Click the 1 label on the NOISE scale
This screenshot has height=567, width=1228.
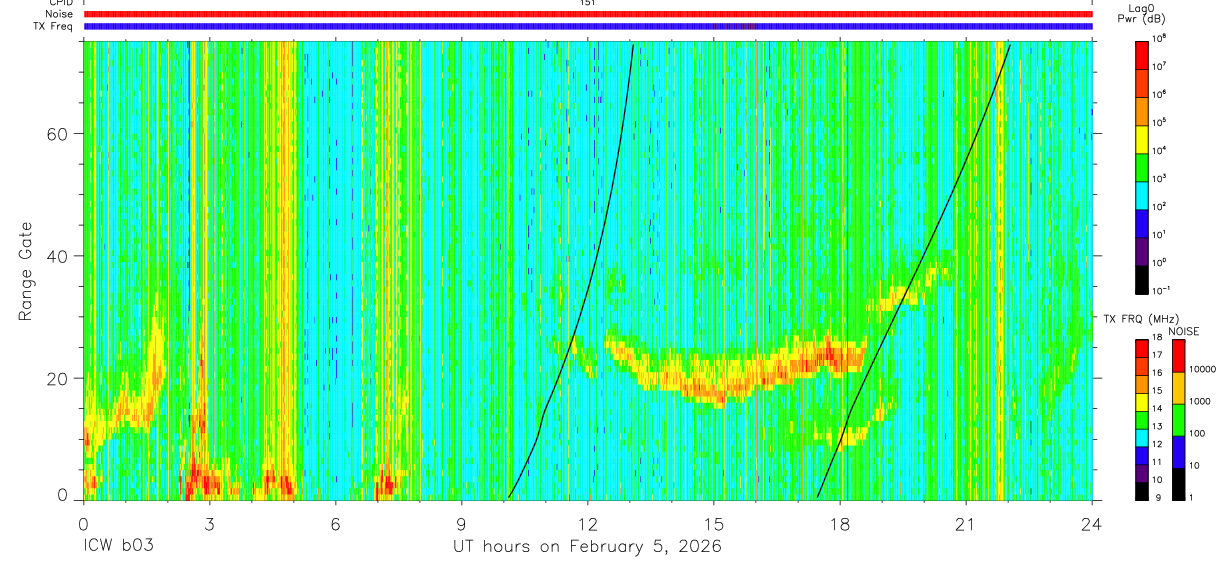(1191, 497)
